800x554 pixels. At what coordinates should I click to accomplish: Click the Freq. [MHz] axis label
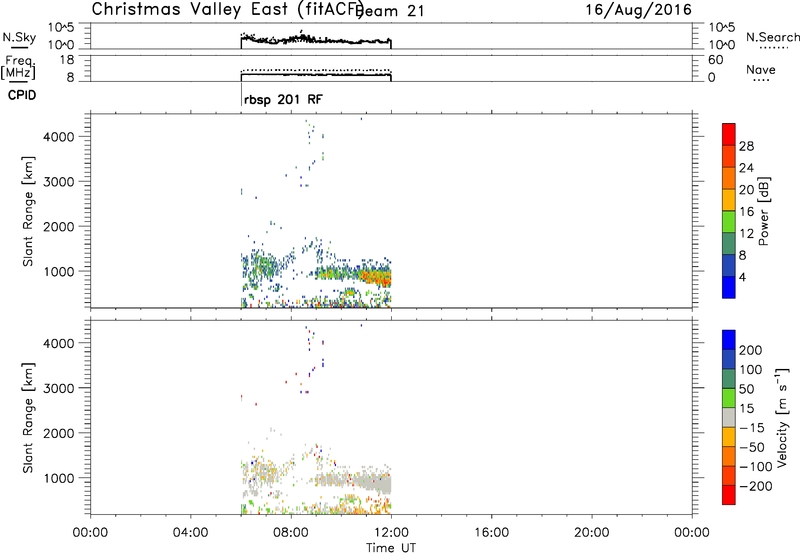(x=18, y=68)
